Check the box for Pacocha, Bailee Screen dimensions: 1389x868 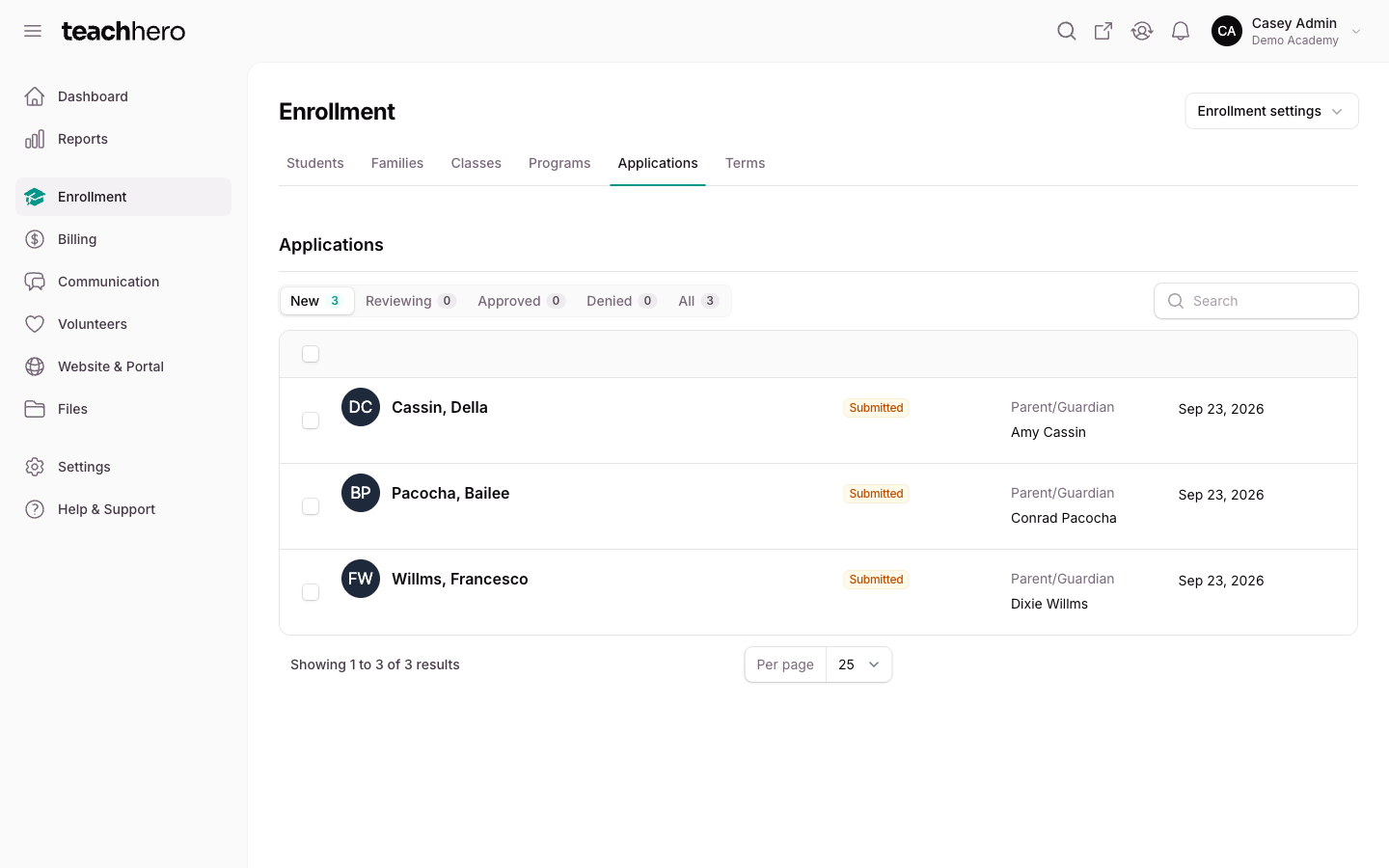[x=311, y=506]
